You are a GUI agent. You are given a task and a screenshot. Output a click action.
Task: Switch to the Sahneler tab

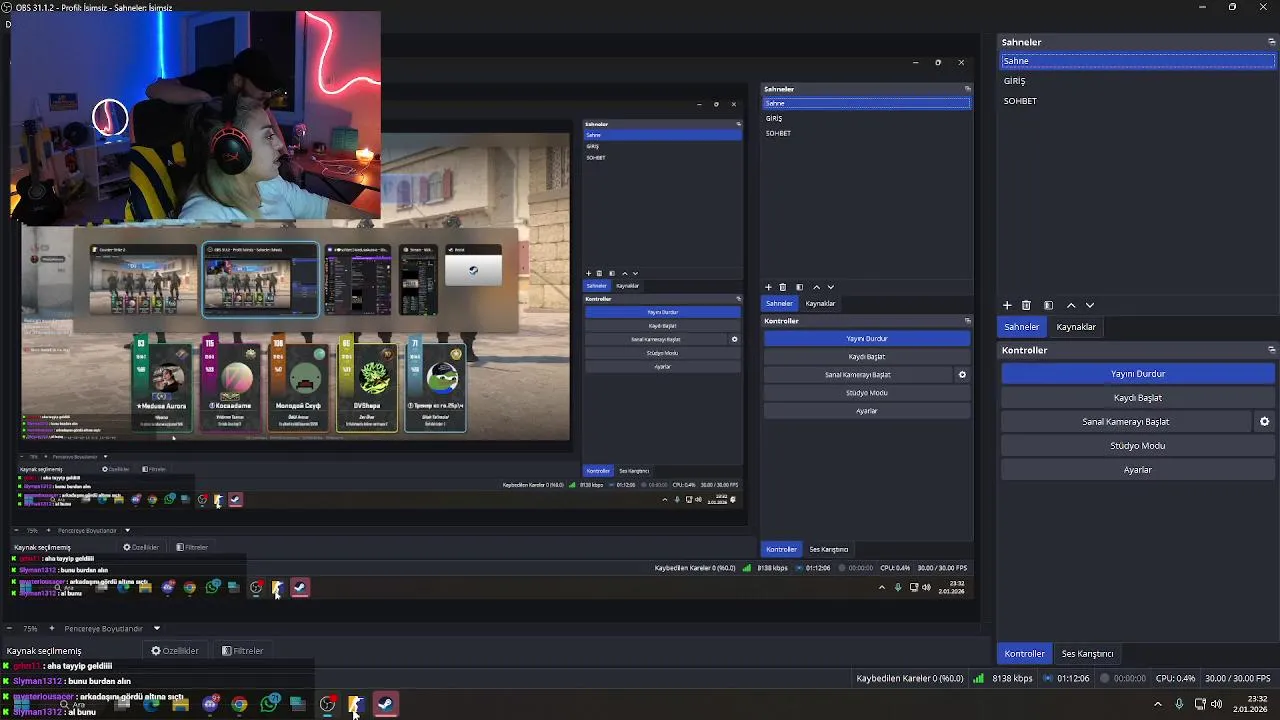(1021, 327)
